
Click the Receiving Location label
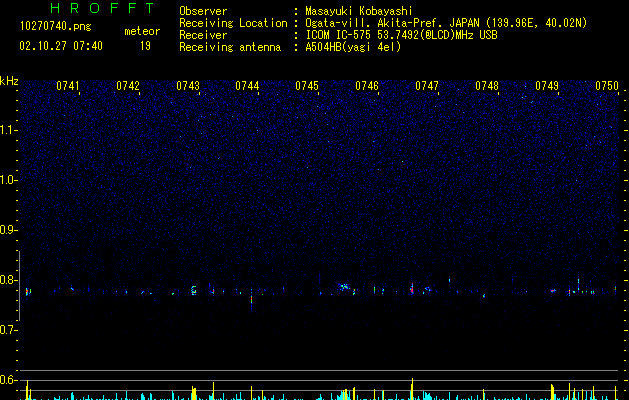click(x=233, y=23)
